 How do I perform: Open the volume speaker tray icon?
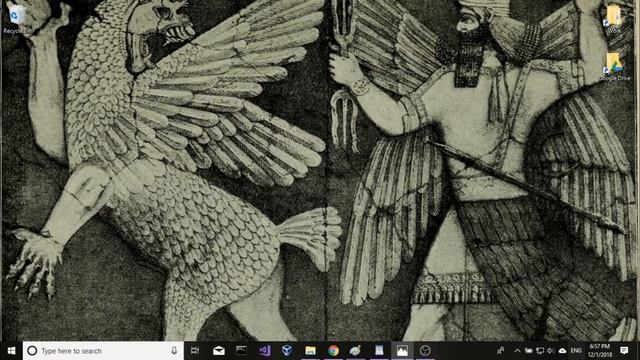550,351
